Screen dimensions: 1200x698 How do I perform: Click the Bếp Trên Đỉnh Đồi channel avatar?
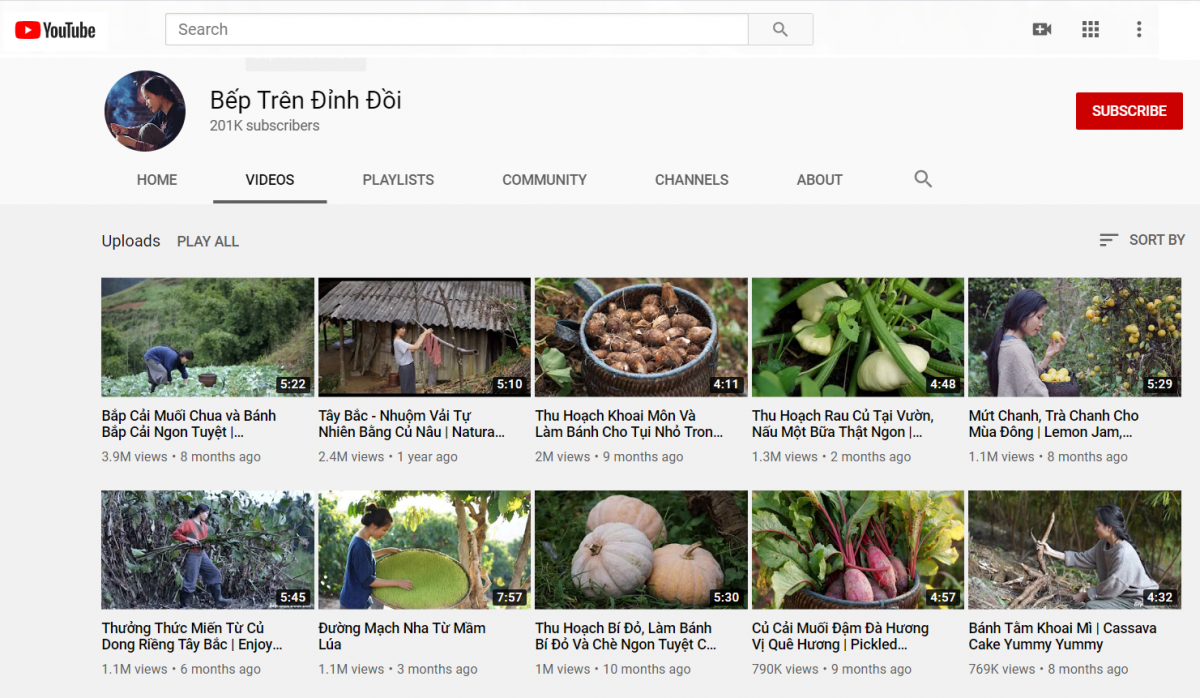pyautogui.click(x=145, y=111)
